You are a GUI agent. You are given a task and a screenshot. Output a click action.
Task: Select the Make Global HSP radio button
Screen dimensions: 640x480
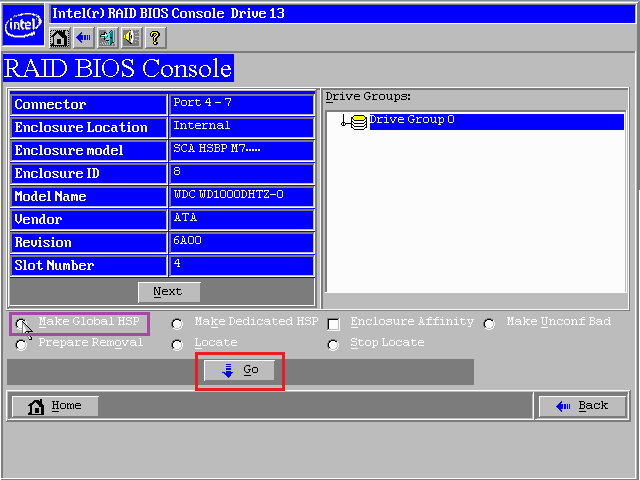tap(21, 324)
